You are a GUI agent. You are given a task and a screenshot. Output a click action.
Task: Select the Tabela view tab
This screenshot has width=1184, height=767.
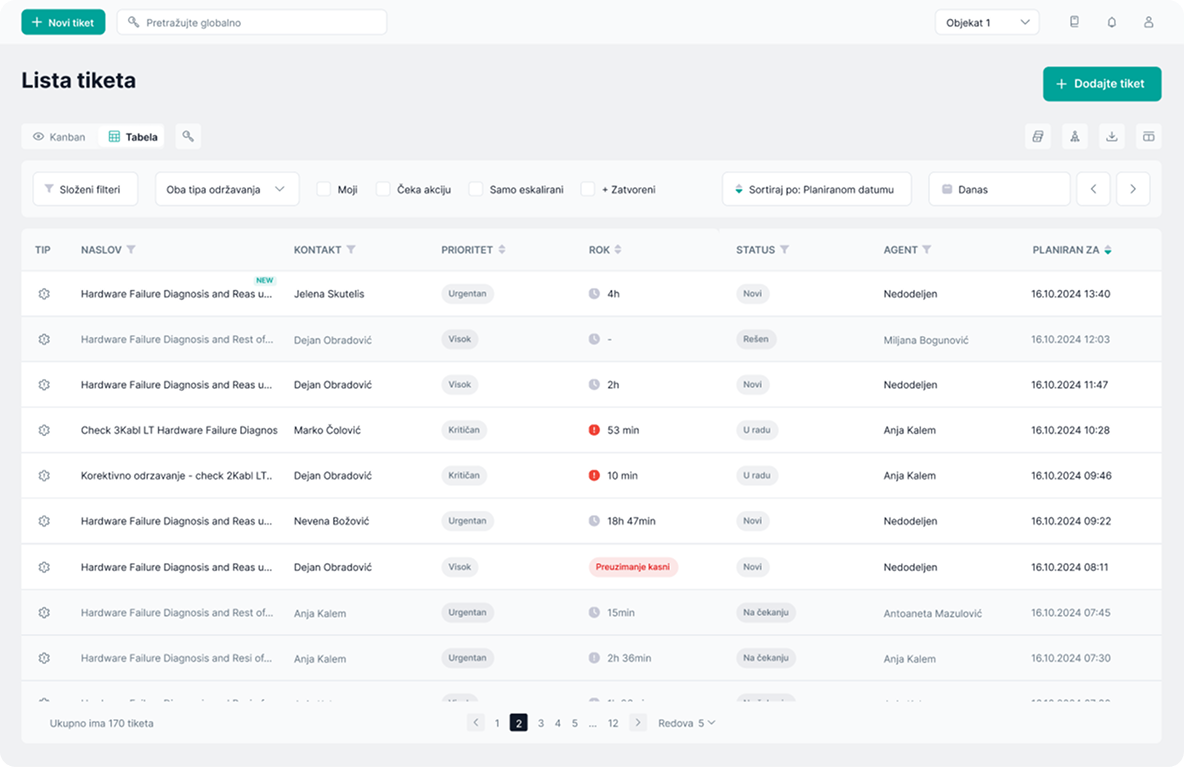click(x=133, y=137)
